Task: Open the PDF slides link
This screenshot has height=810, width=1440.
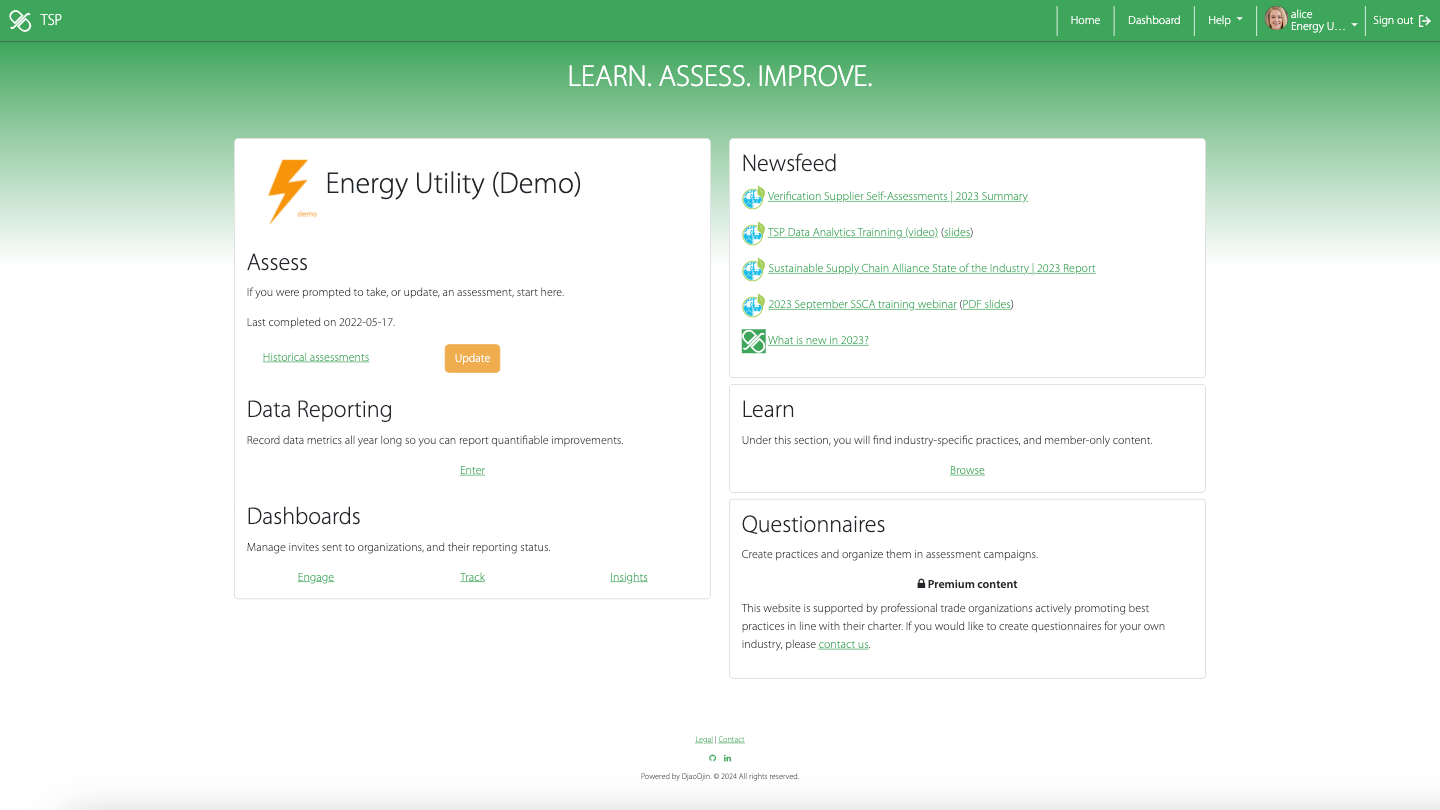Action: pyautogui.click(x=986, y=305)
